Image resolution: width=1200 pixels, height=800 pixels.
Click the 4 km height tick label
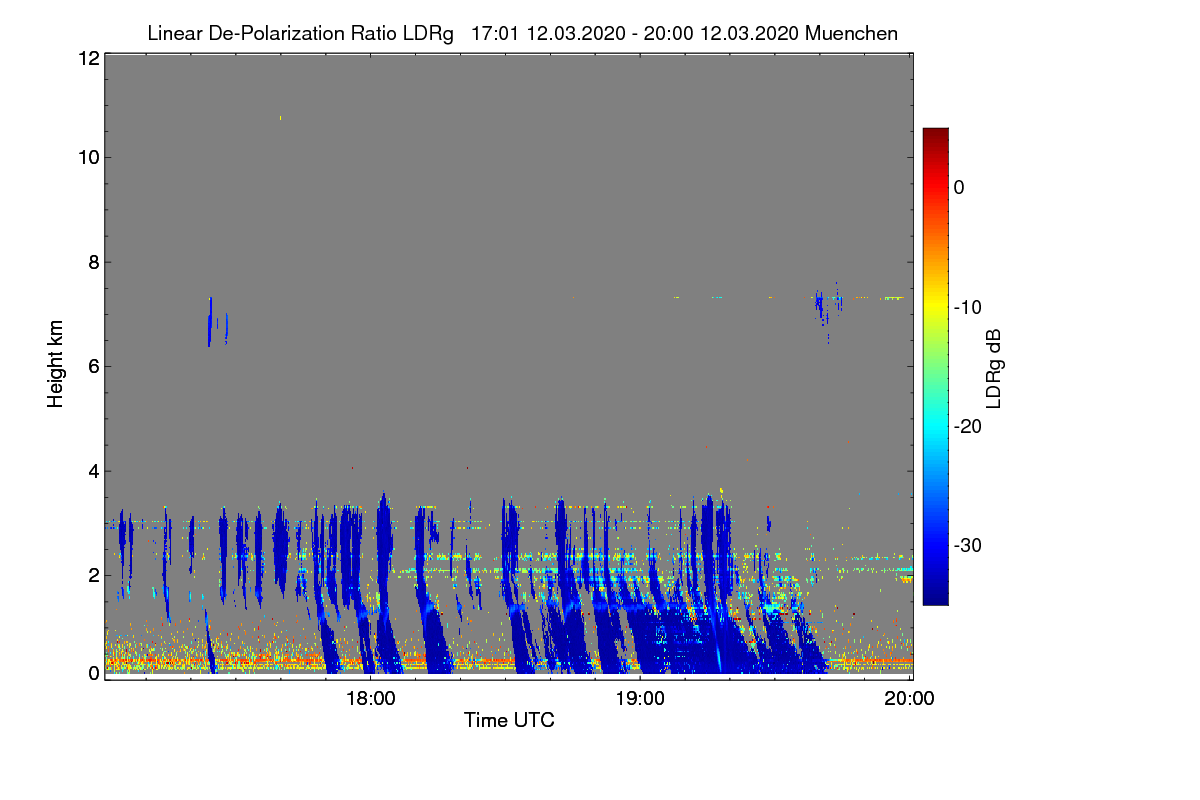click(93, 471)
